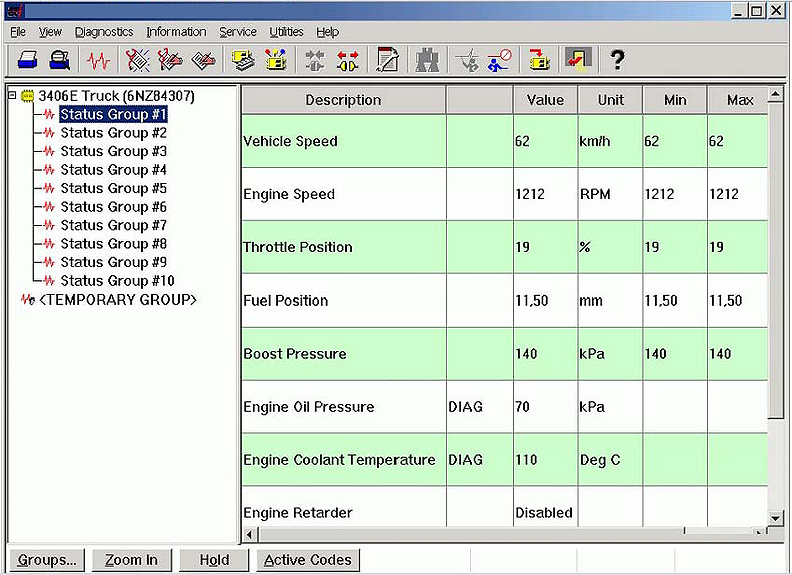
Task: Open the Utilities menu
Action: coord(286,32)
